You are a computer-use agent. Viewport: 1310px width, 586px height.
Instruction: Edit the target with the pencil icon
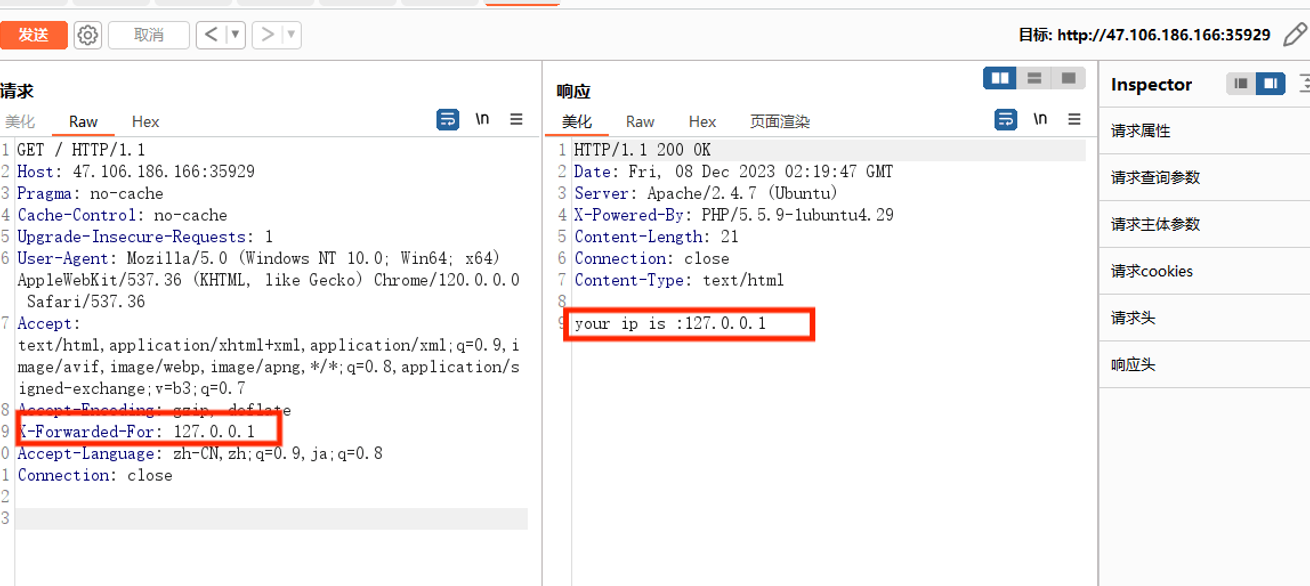pos(1295,34)
